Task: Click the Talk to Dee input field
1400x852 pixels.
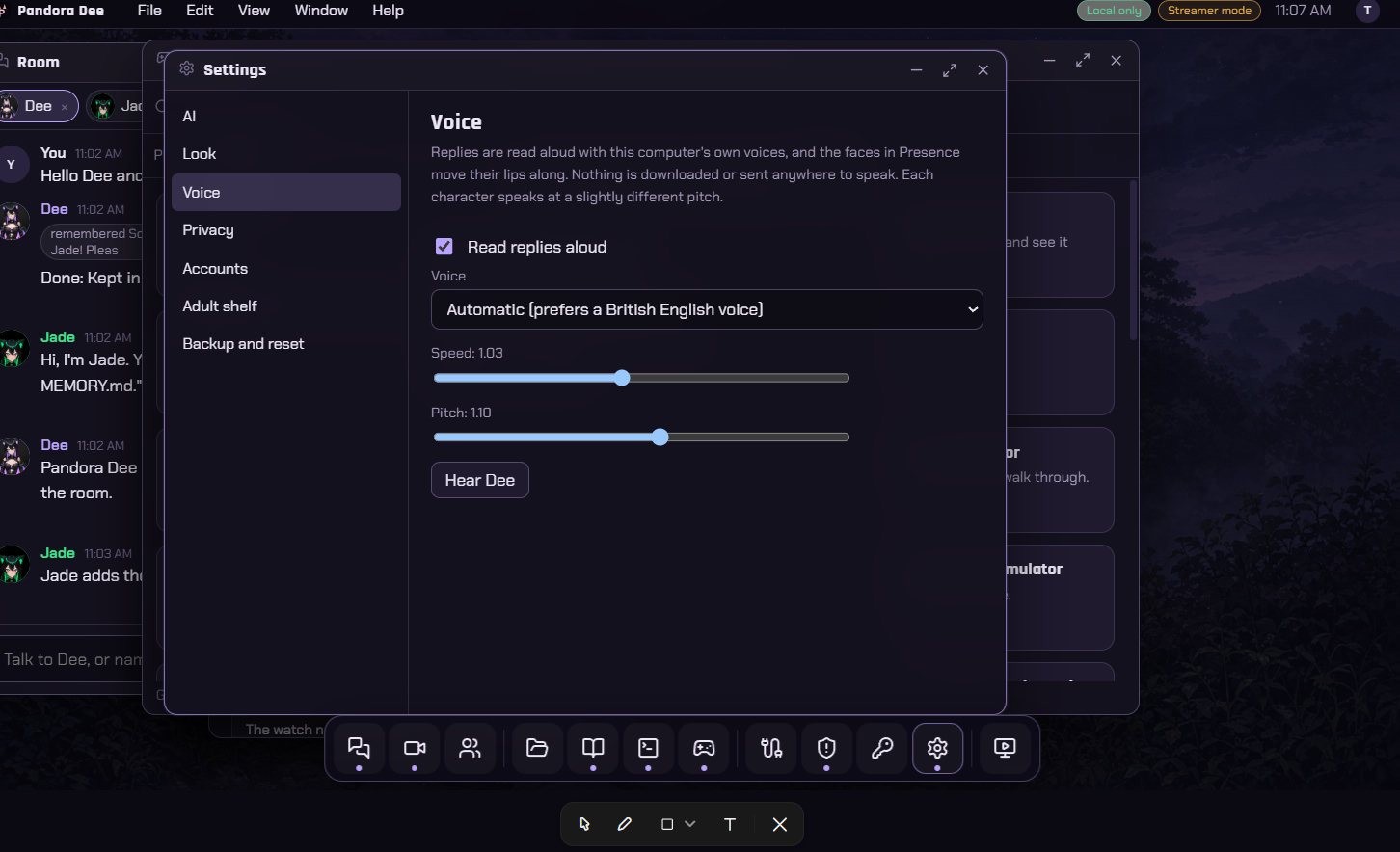Action: click(x=72, y=659)
